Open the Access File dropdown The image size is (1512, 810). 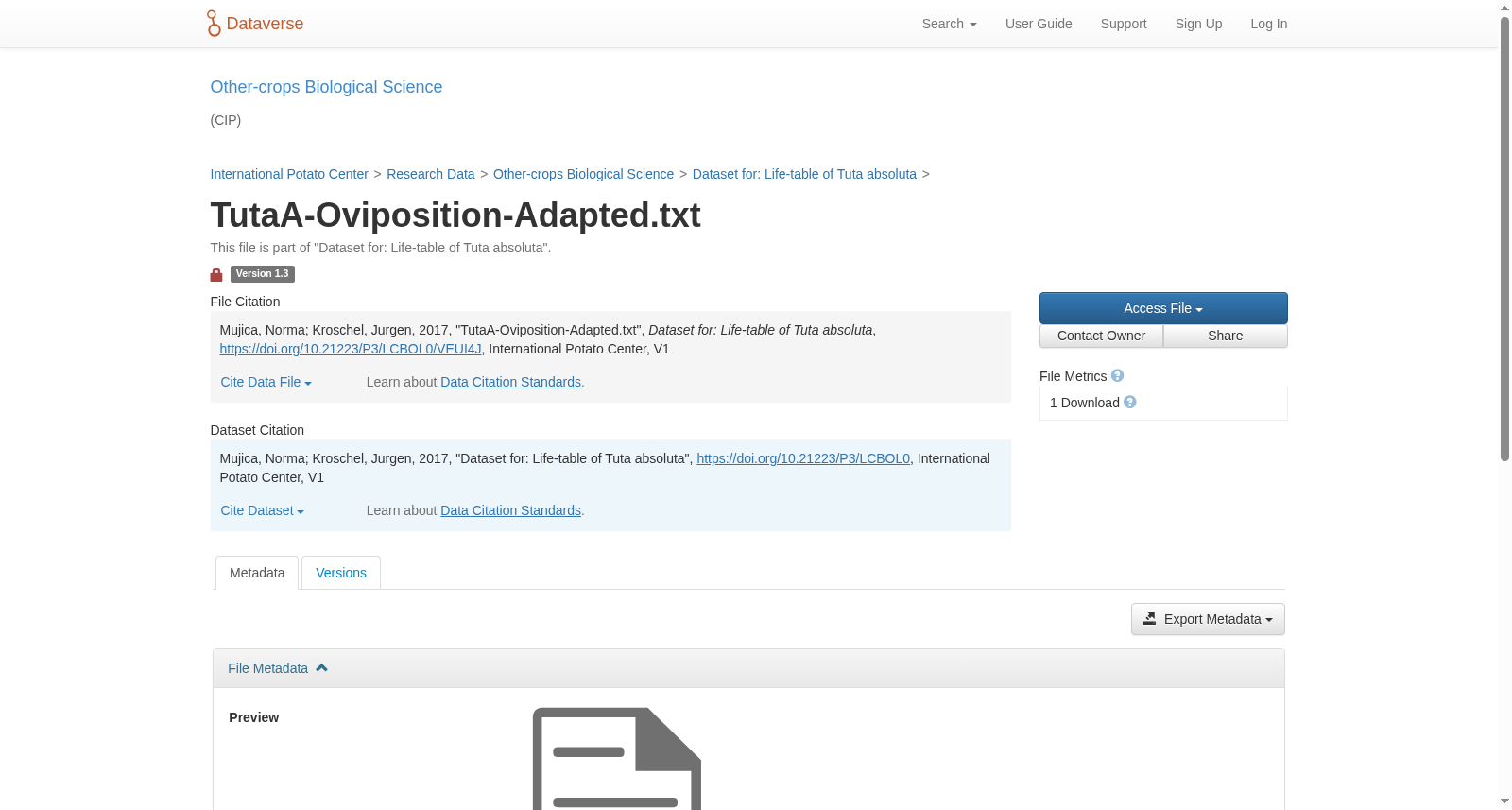tap(1163, 308)
